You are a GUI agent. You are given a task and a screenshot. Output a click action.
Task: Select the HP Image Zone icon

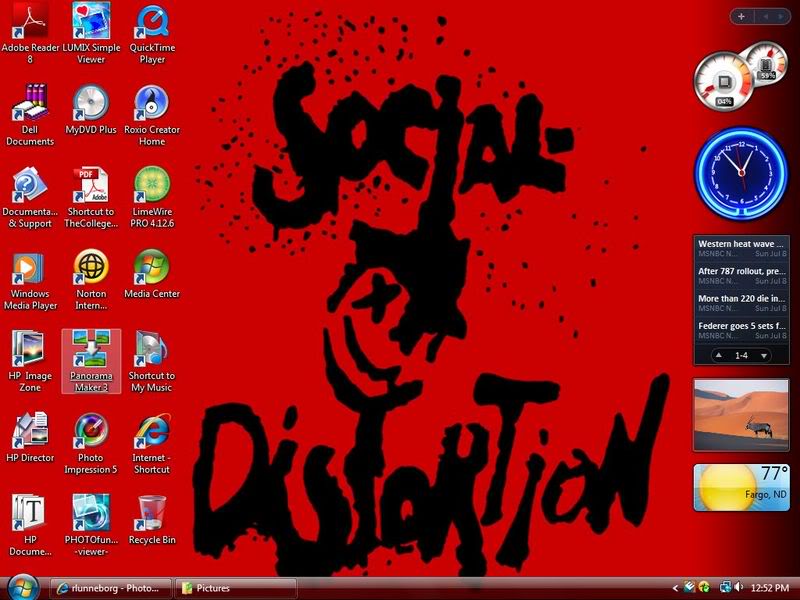(30, 361)
